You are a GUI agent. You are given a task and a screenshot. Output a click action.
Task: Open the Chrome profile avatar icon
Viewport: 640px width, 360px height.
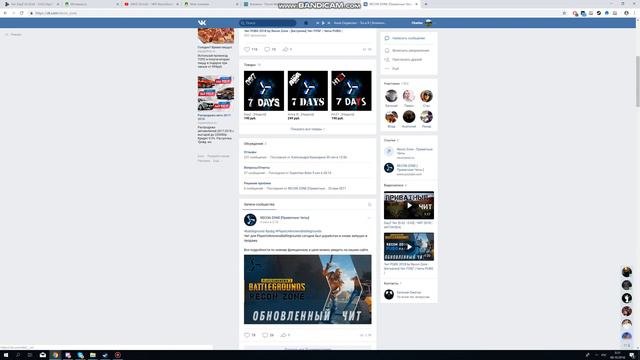coord(627,13)
